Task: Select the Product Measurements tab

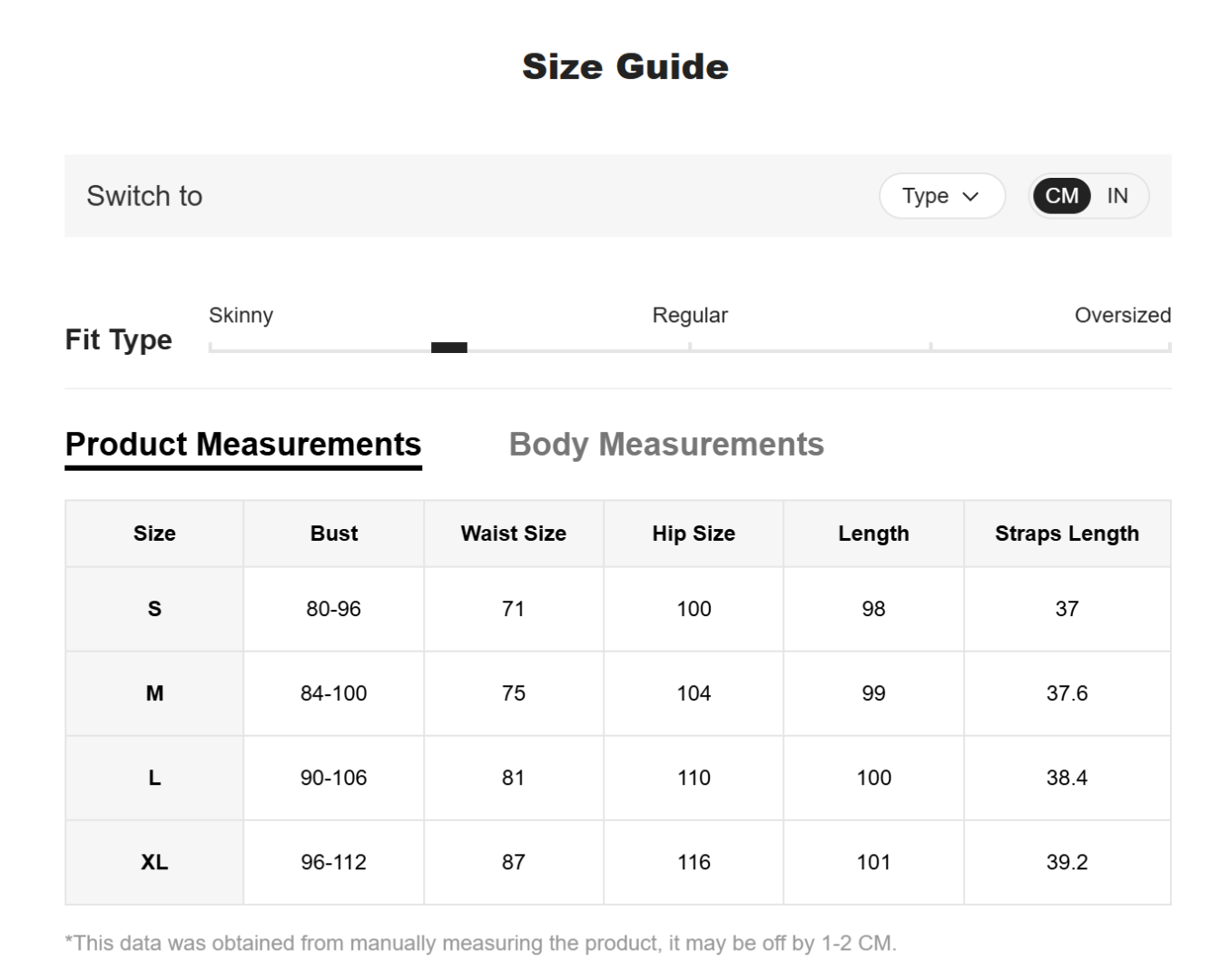Action: click(243, 445)
